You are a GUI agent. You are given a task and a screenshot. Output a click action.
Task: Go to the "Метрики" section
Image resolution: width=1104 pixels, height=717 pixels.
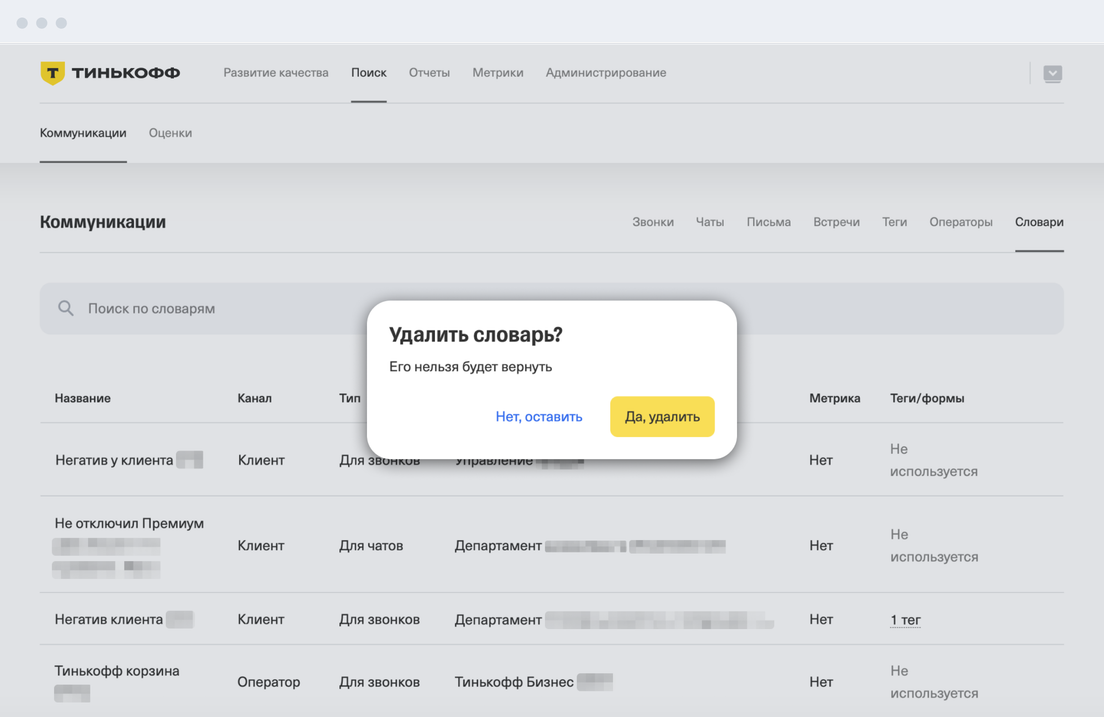point(498,73)
